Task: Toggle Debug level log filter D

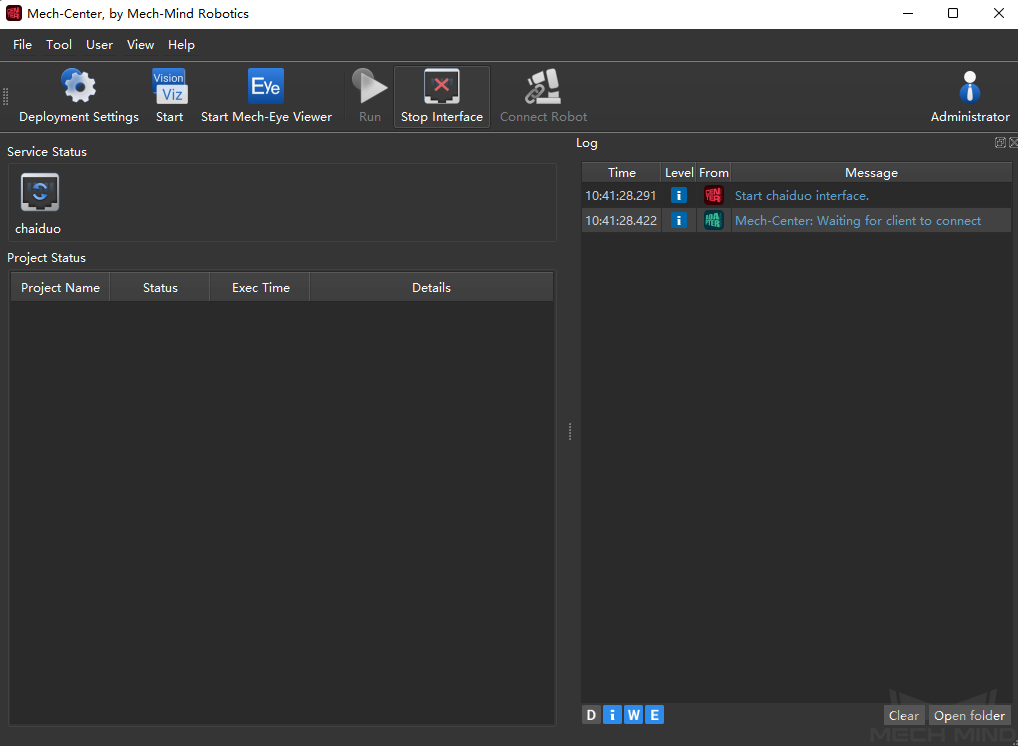Action: point(591,715)
